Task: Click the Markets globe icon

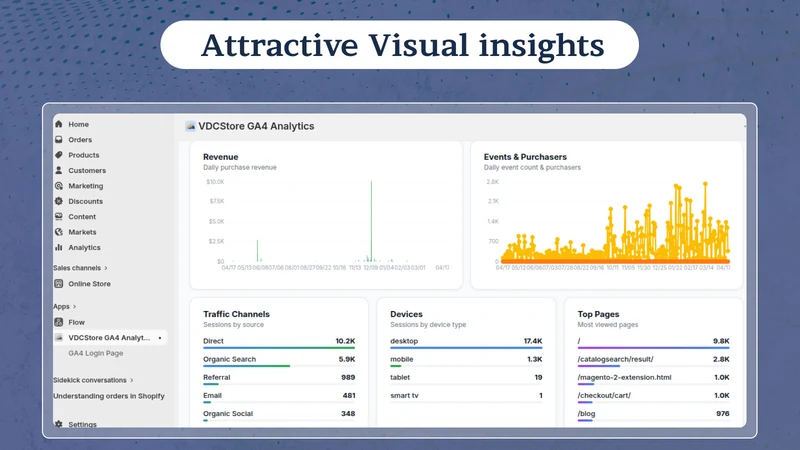Action: (59, 232)
